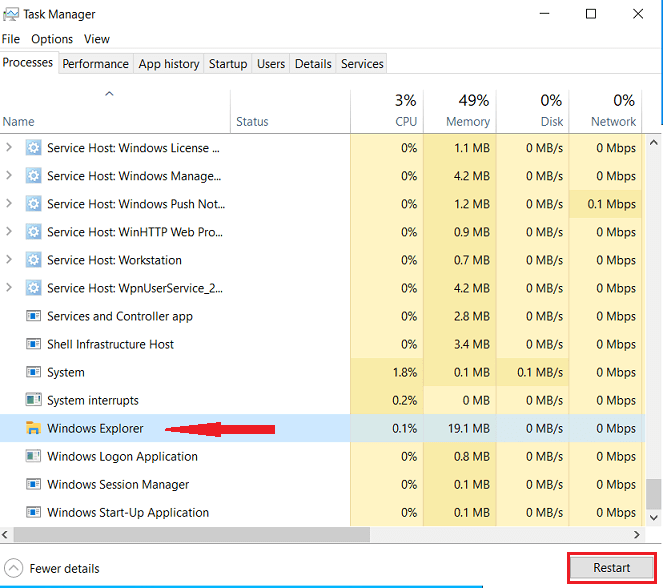Click the vertical scrollbar thumb

click(x=654, y=494)
